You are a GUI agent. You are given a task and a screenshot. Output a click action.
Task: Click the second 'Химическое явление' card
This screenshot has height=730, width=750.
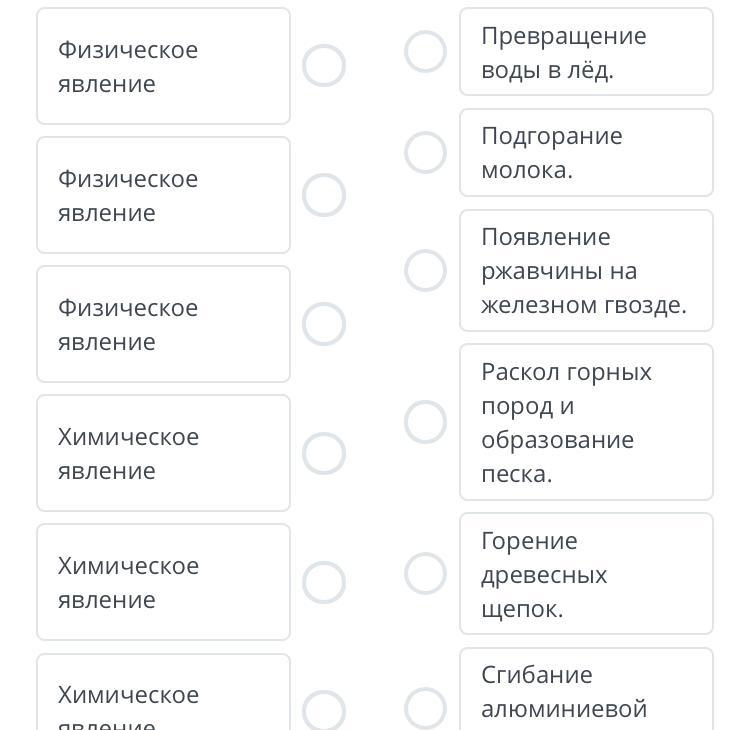point(163,582)
